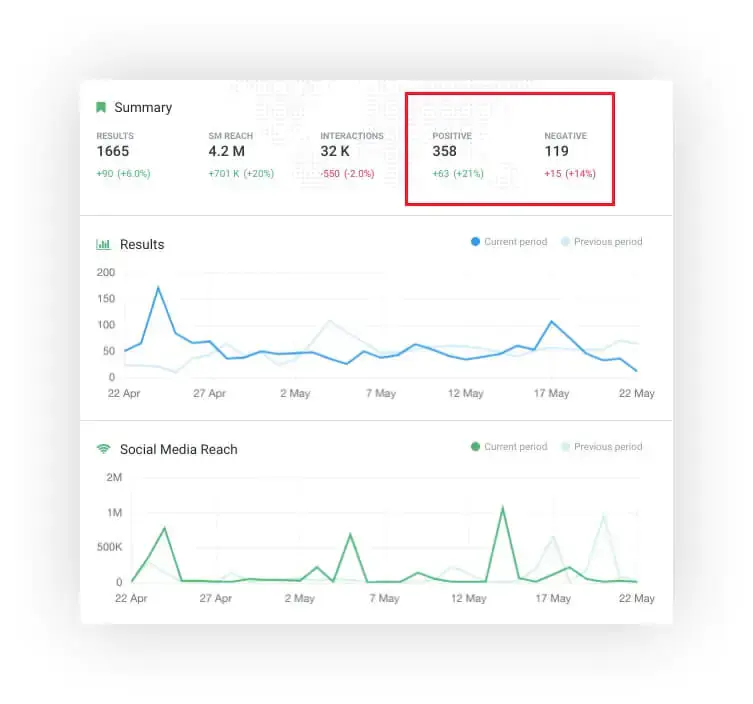Click the Summary section heading
The height and width of the screenshot is (704, 753).
point(143,108)
